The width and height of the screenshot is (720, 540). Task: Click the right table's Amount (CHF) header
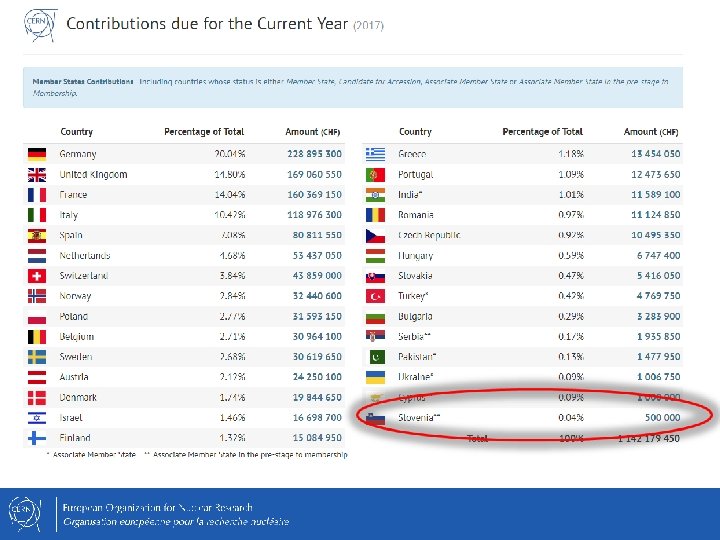[x=651, y=132]
